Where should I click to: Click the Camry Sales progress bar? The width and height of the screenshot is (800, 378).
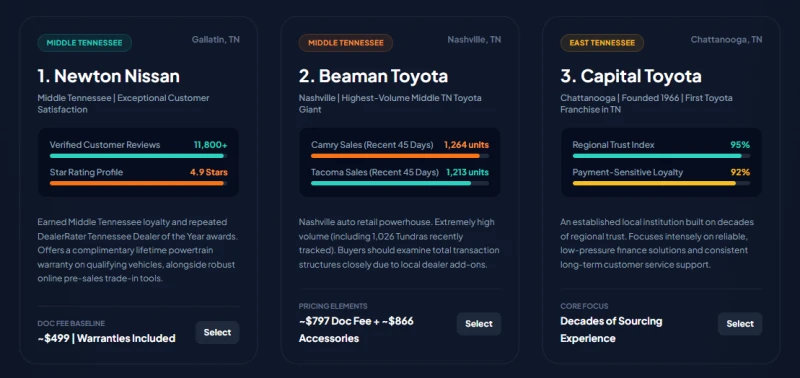click(x=399, y=156)
